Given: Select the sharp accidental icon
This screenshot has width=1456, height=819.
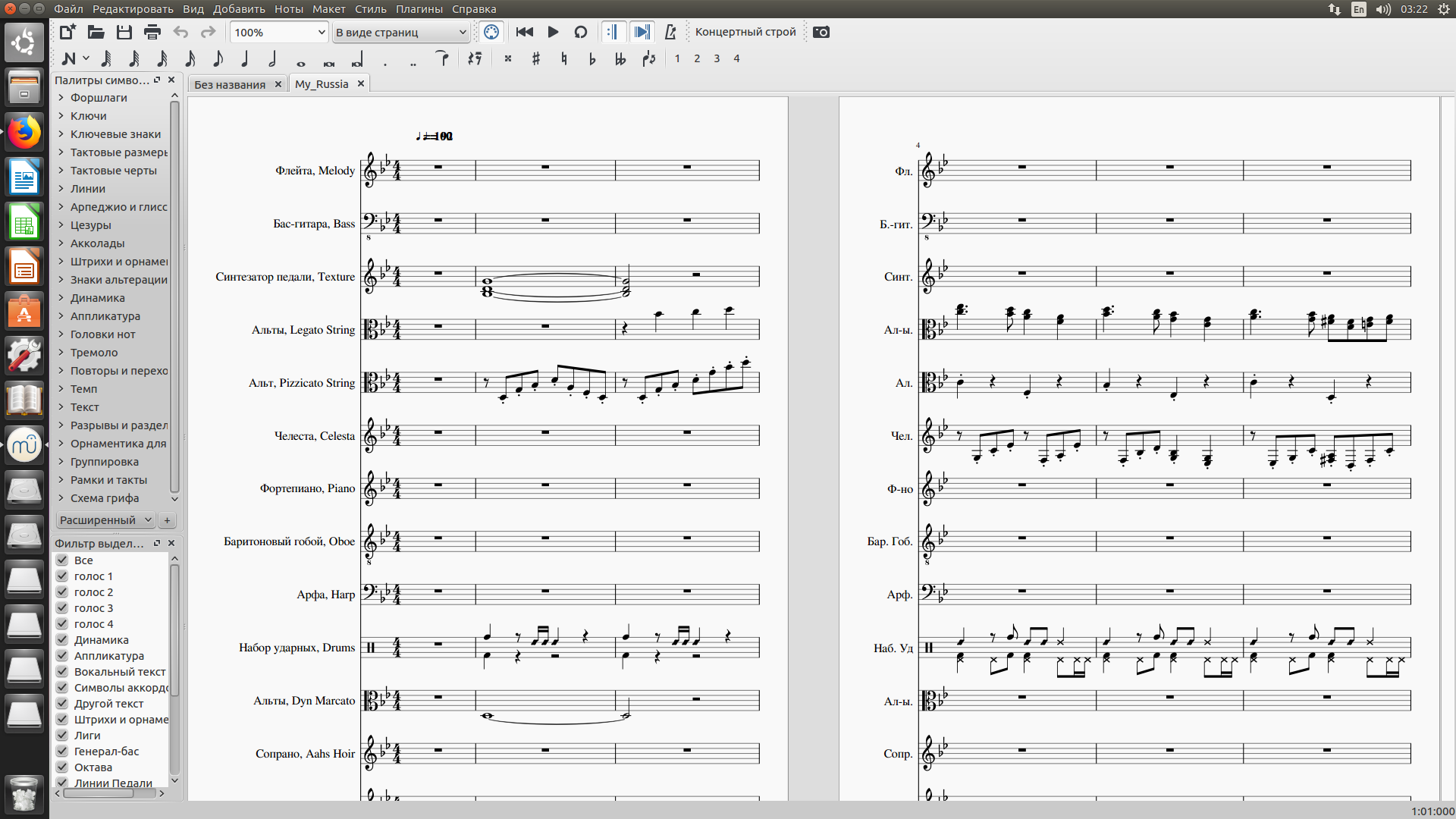Looking at the screenshot, I should click(x=536, y=58).
